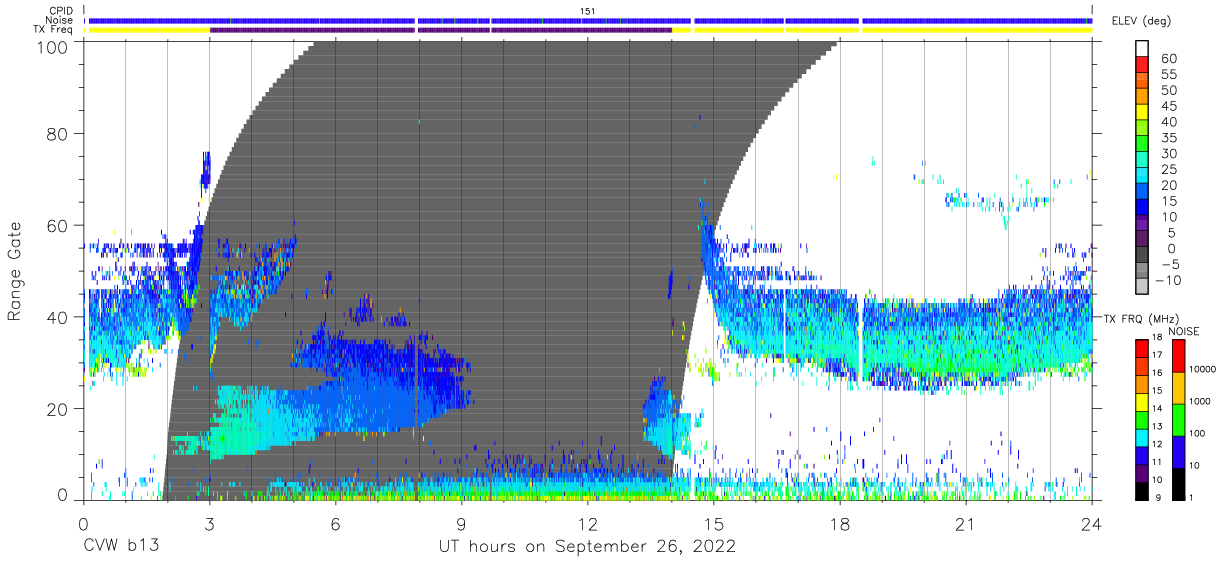Pick the purple swatch between 0 and 5 ELEV
This screenshot has height=567, width=1228.
[x=1144, y=239]
